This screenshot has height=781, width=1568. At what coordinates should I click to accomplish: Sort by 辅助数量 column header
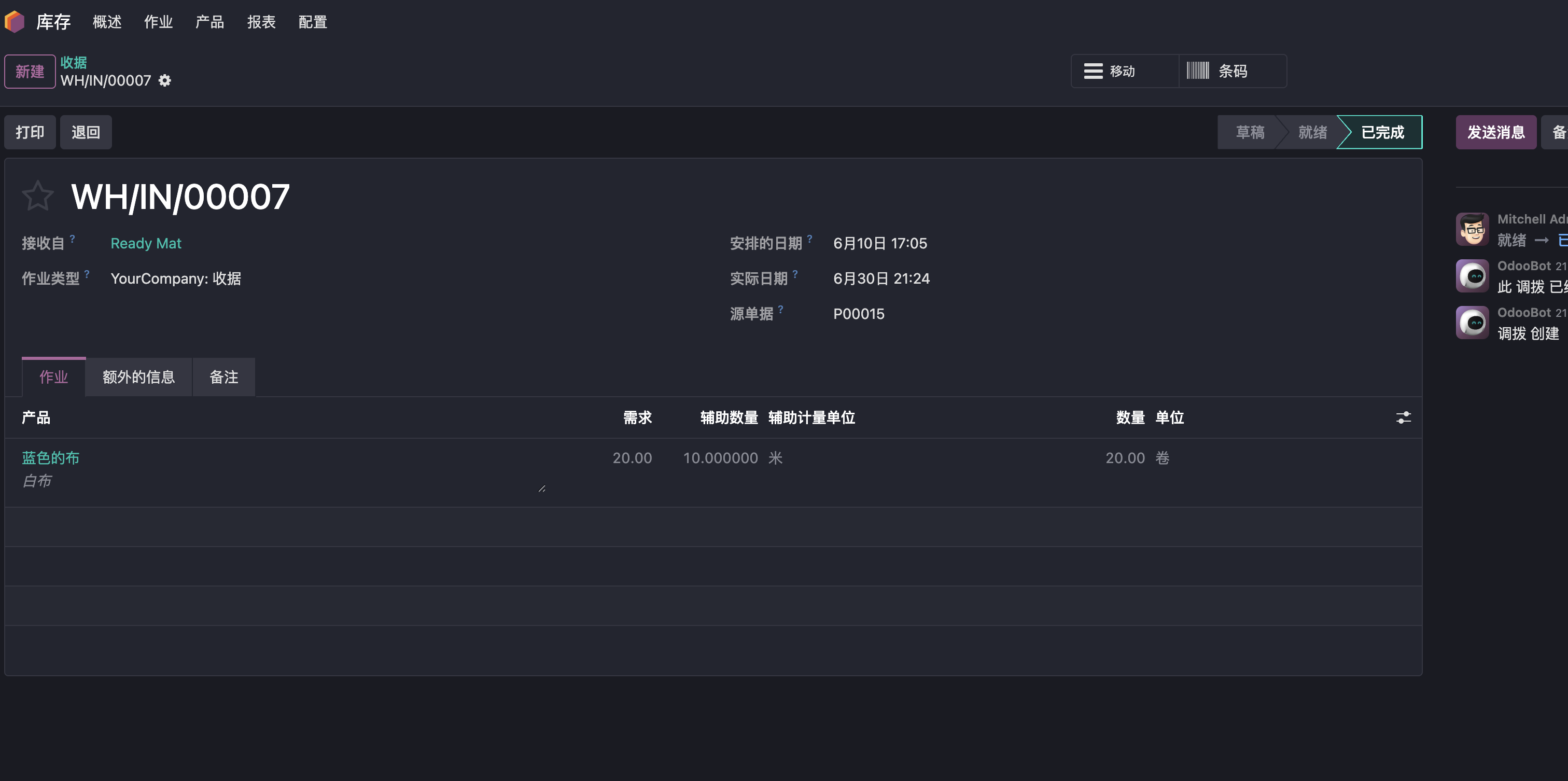tap(729, 417)
